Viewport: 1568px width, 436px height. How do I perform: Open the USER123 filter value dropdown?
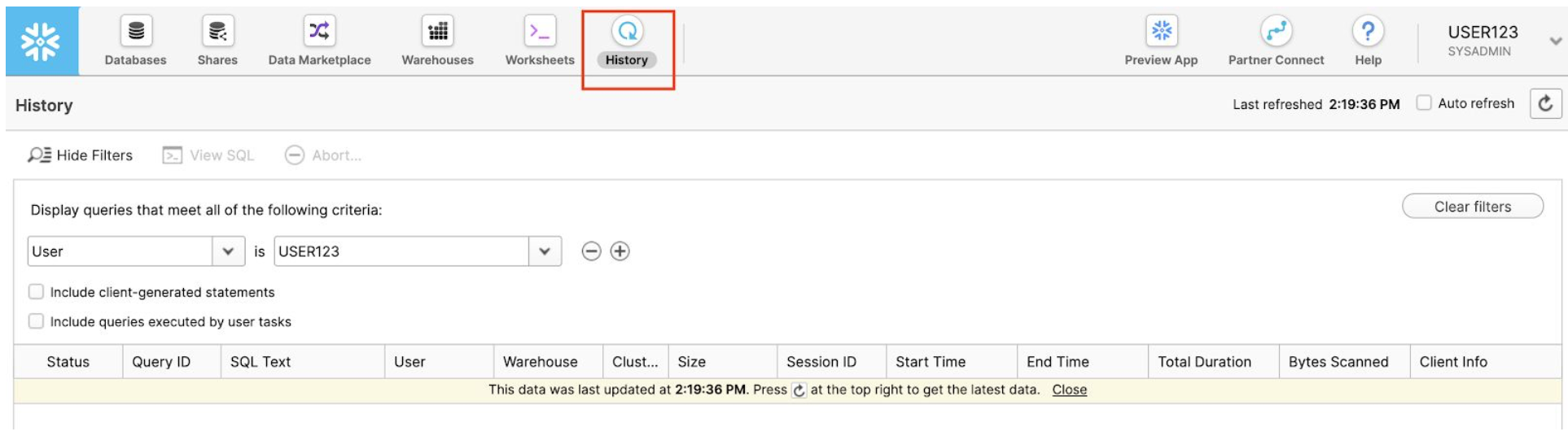tap(545, 251)
